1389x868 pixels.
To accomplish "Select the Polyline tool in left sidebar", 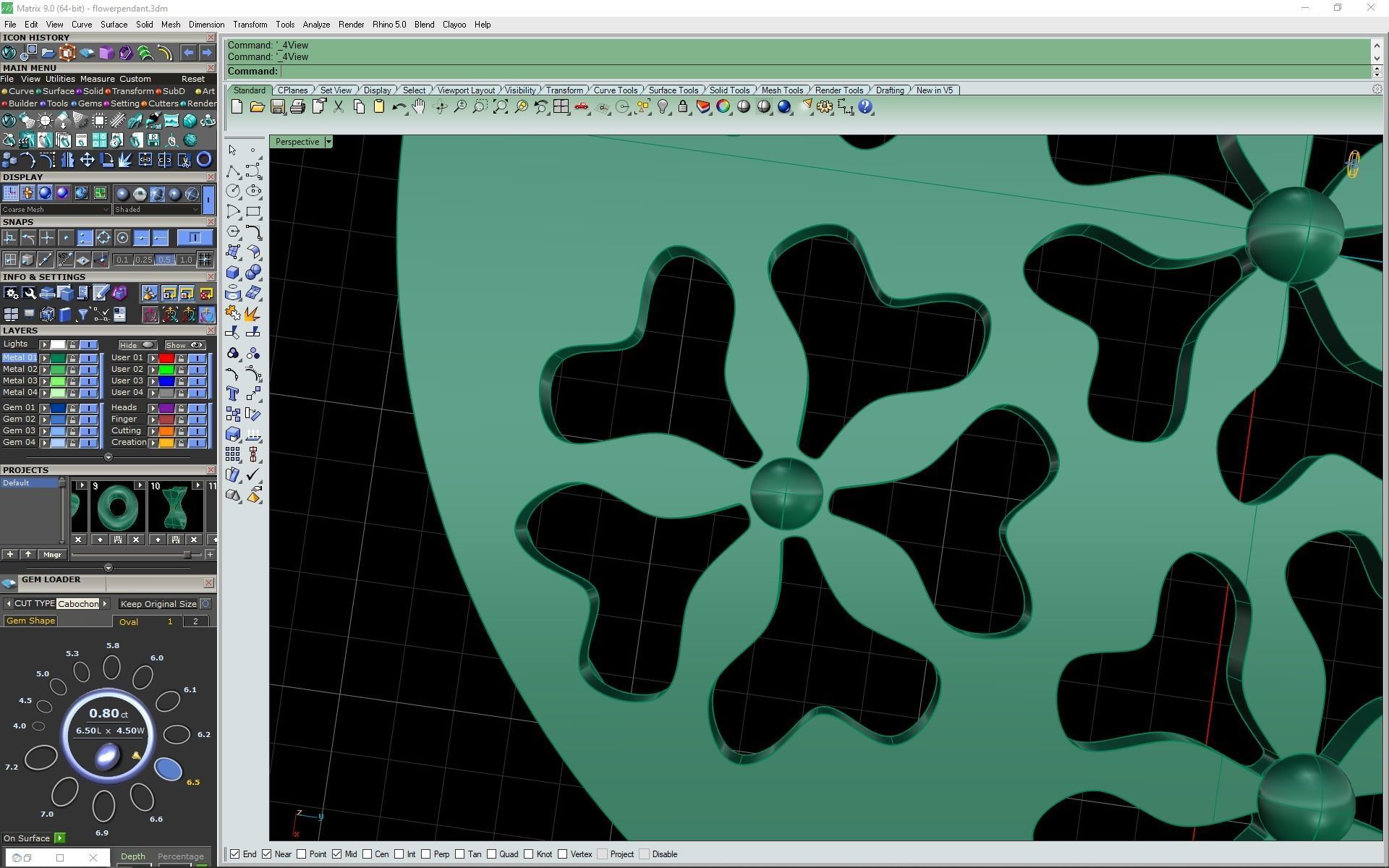I will point(232,171).
